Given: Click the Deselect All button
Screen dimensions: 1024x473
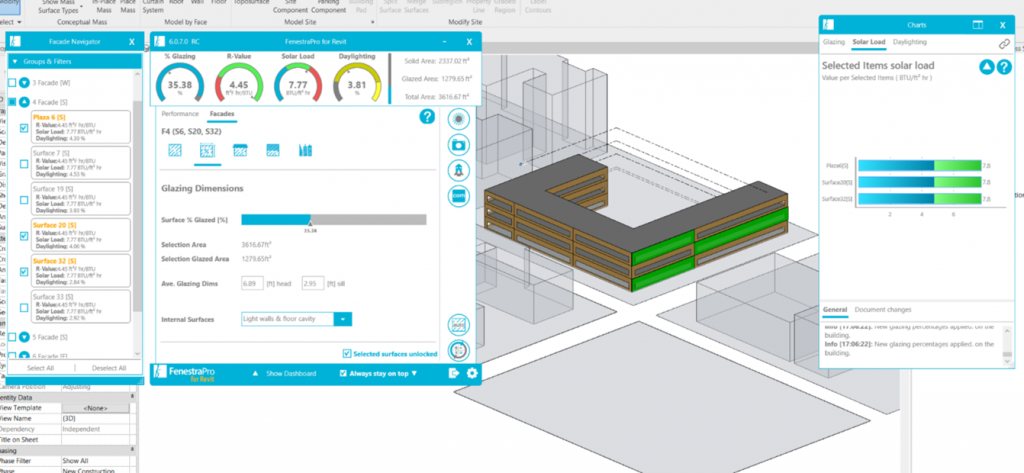Looking at the screenshot, I should [109, 368].
